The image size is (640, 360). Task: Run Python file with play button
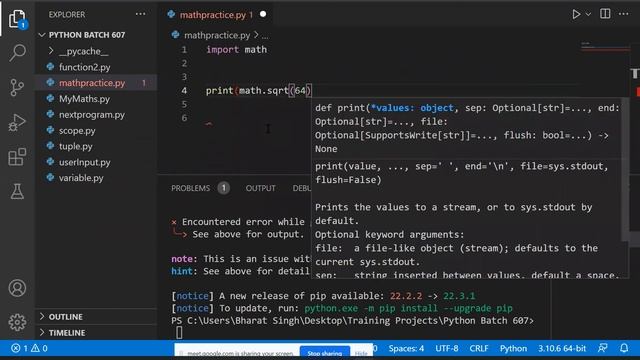tap(576, 14)
